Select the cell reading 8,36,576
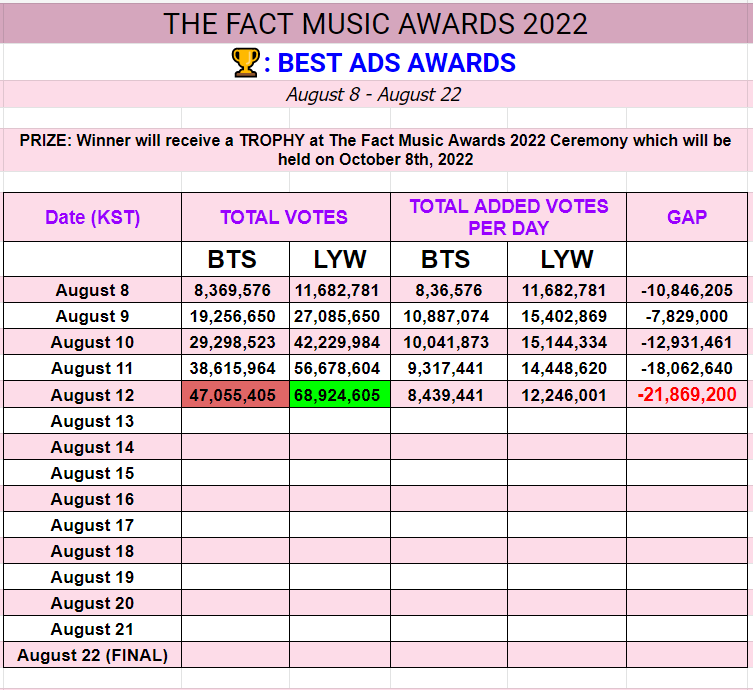Image resolution: width=753 pixels, height=690 pixels. [x=449, y=290]
